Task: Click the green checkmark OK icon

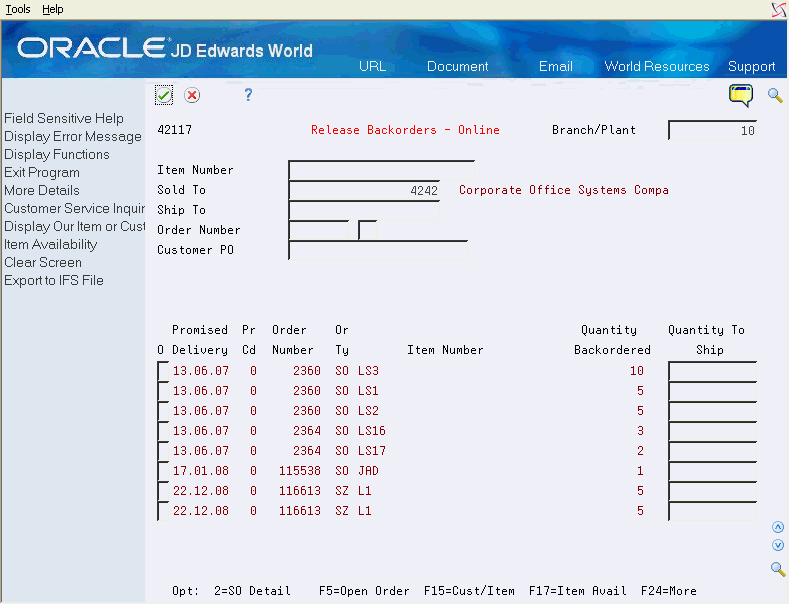Action: tap(164, 95)
